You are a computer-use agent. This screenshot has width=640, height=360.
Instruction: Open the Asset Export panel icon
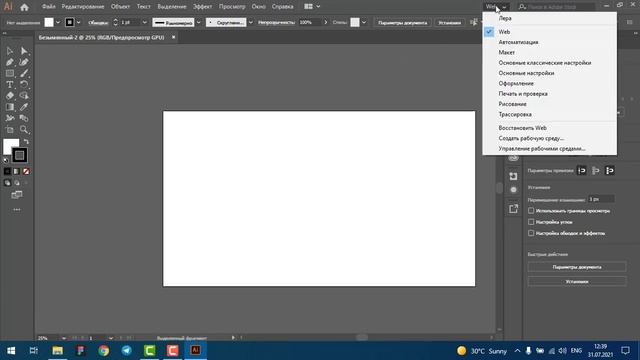513,209
